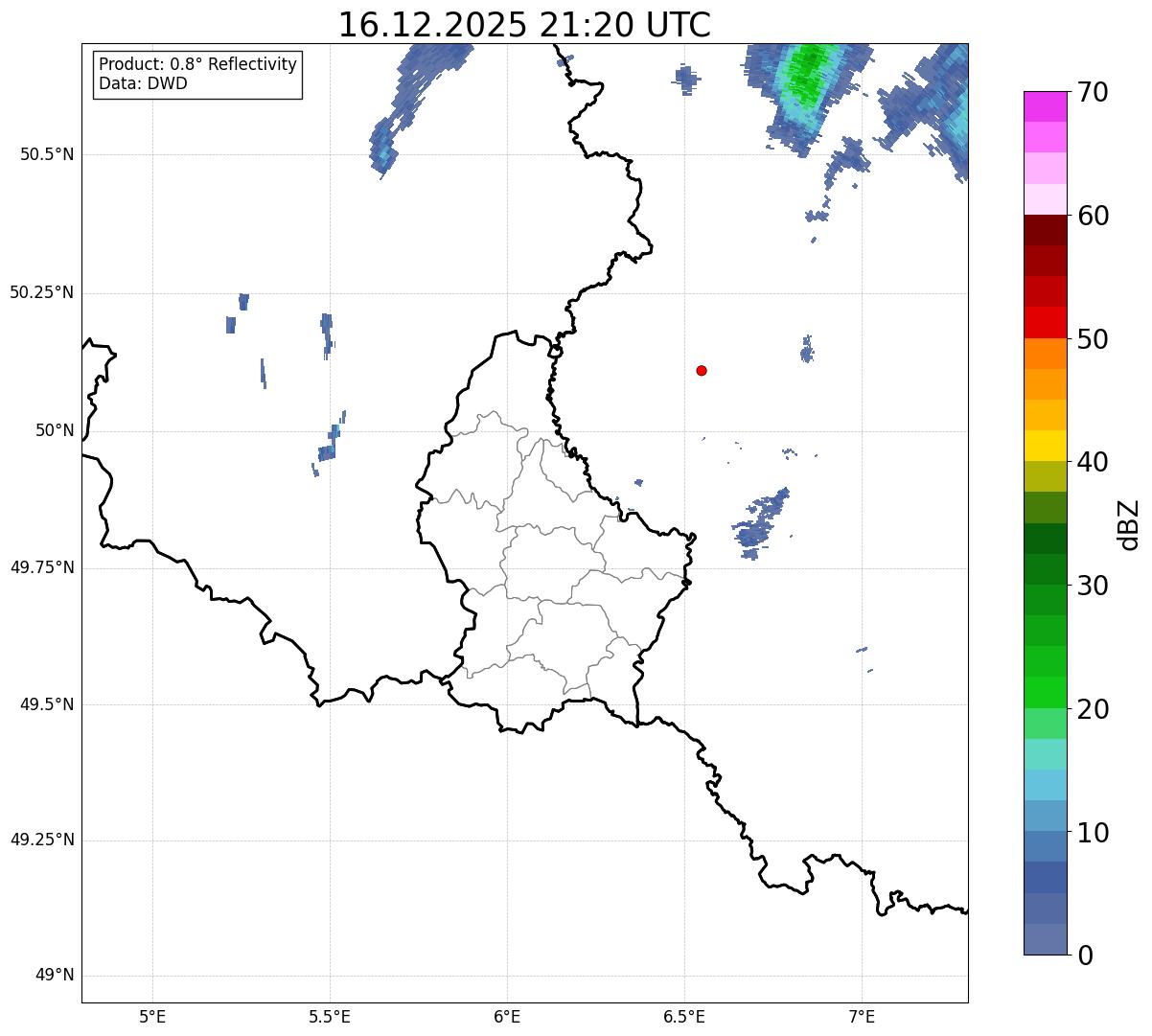Click the dBZ colorbar axis label
The height and width of the screenshot is (1036, 1152).
coord(1129,523)
